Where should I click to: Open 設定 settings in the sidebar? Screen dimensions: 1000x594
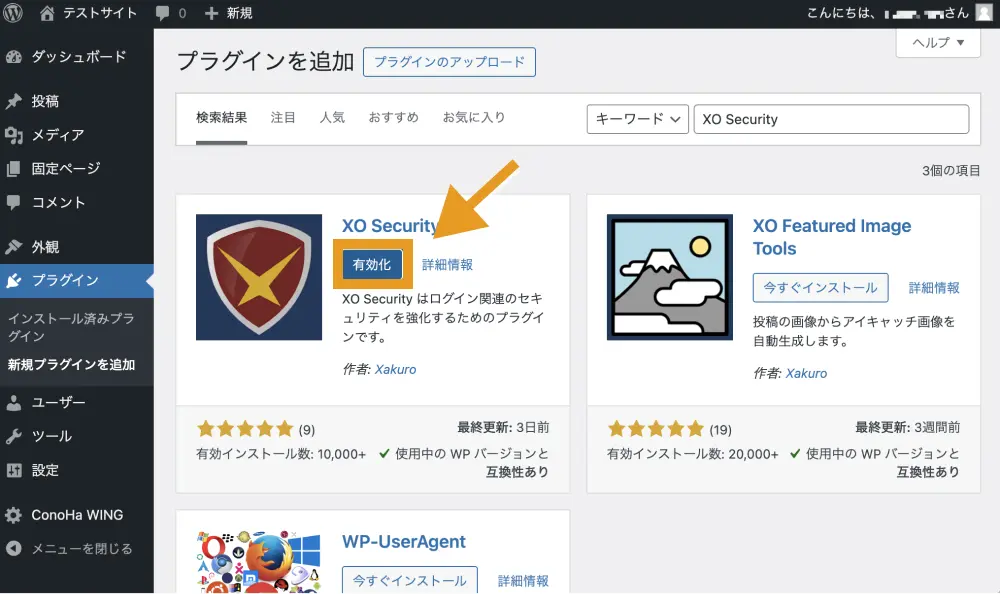(45, 470)
